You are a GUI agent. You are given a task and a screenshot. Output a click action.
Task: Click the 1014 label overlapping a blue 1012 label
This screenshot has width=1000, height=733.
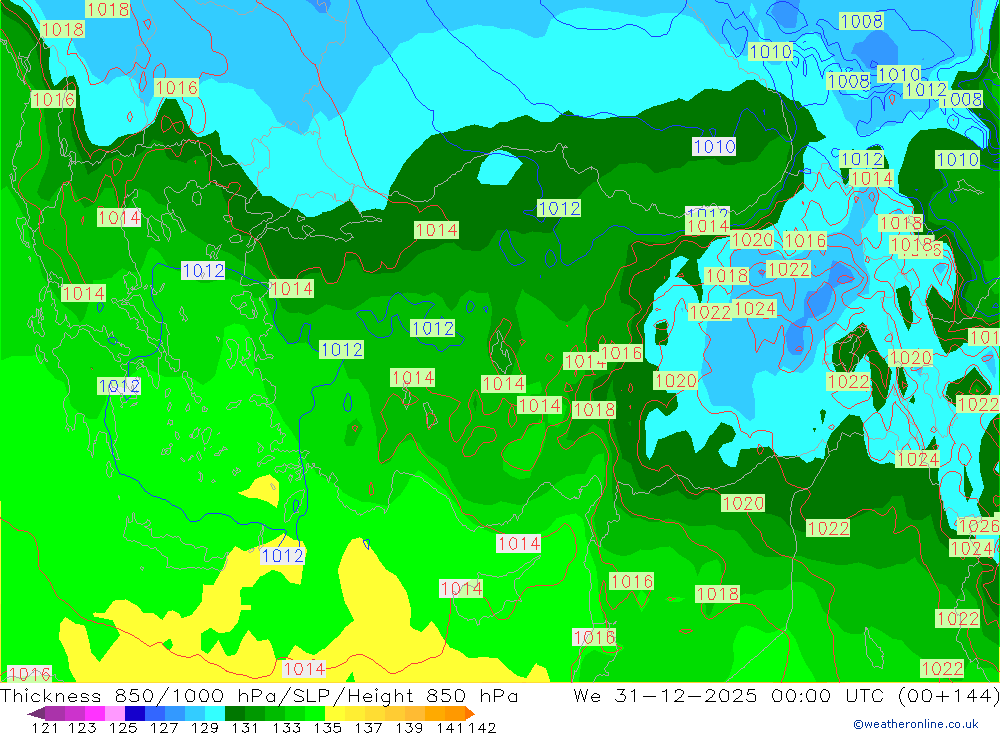click(708, 226)
